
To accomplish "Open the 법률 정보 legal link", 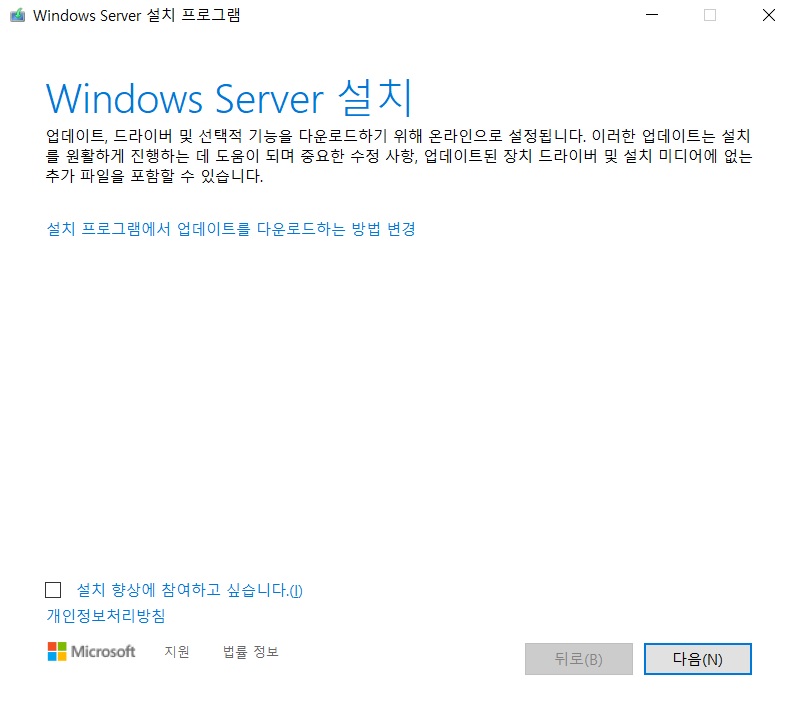I will tap(251, 652).
